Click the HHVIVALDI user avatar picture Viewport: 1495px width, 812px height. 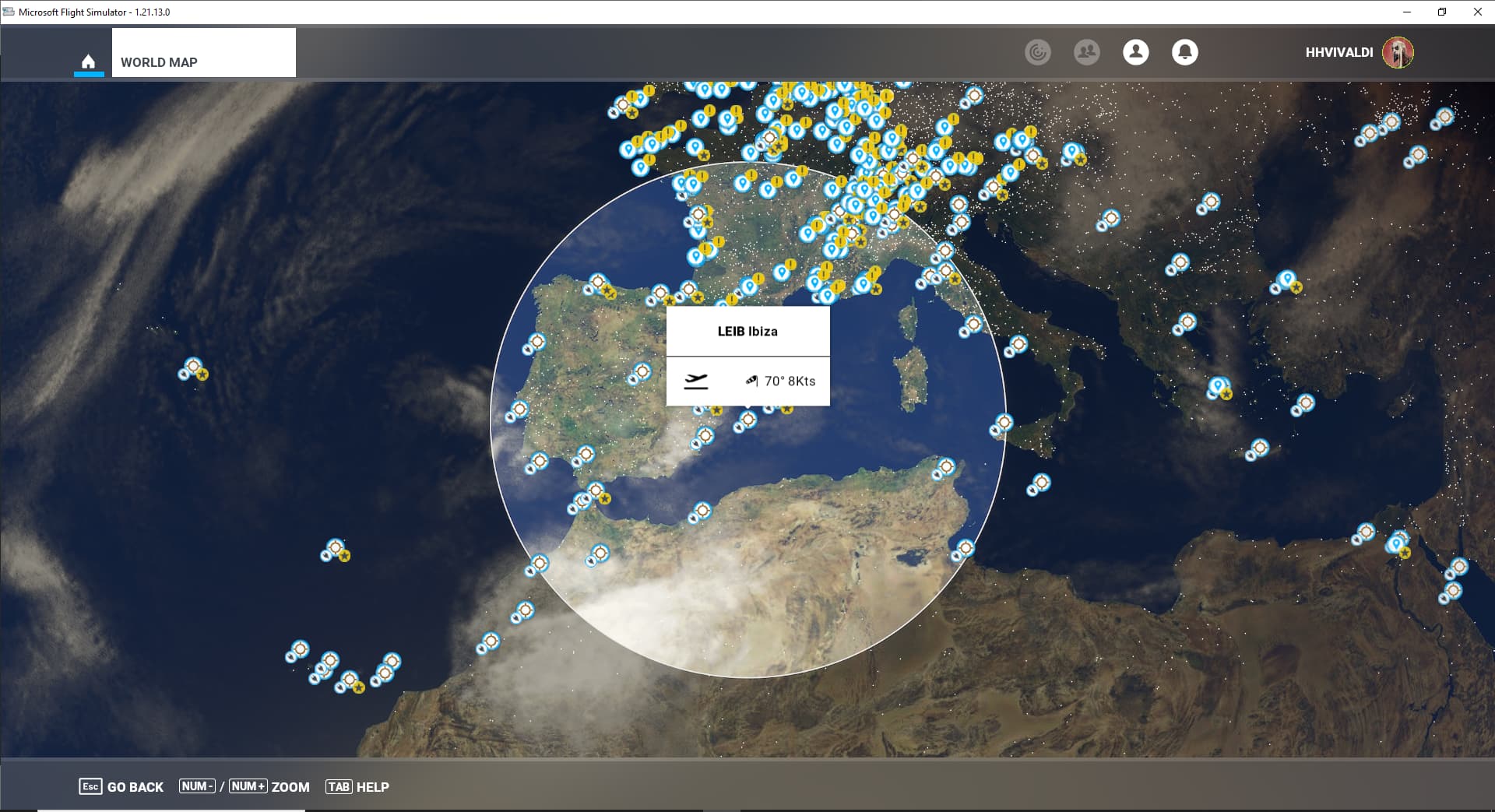(x=1398, y=52)
